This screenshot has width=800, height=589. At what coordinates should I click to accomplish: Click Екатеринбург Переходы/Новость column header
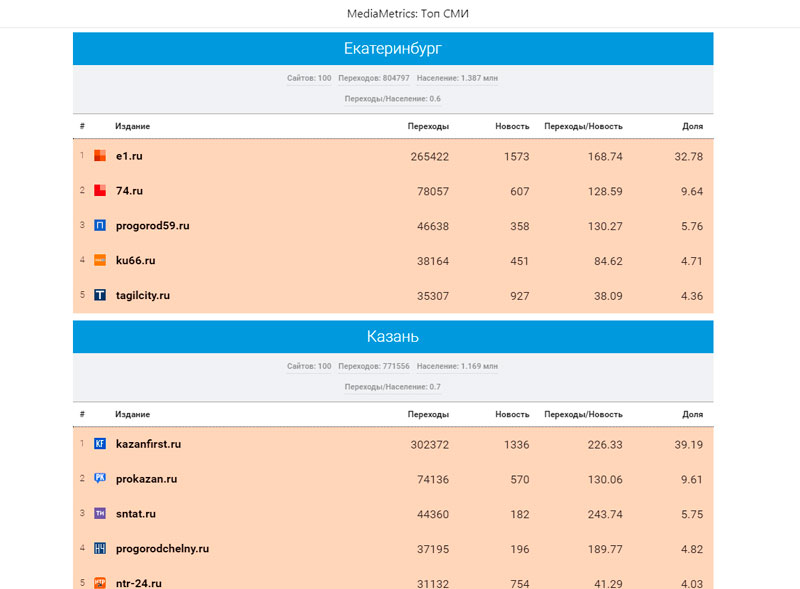click(583, 126)
